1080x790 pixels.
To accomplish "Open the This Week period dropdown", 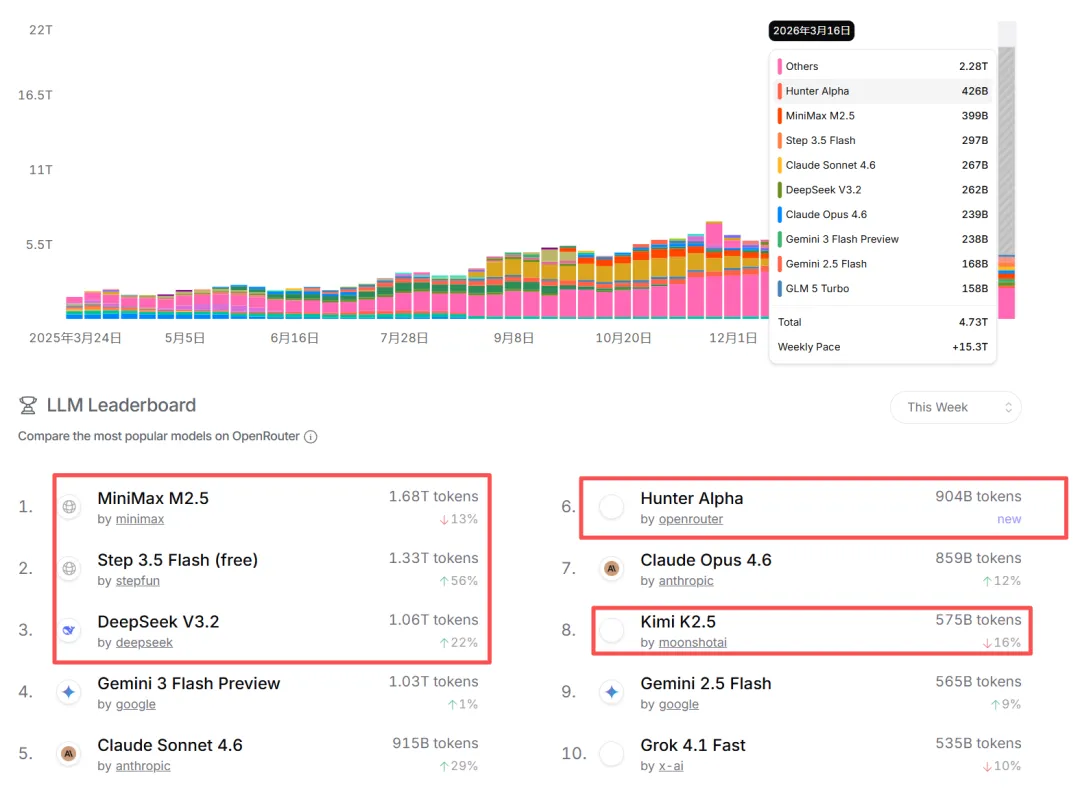I will coord(955,407).
